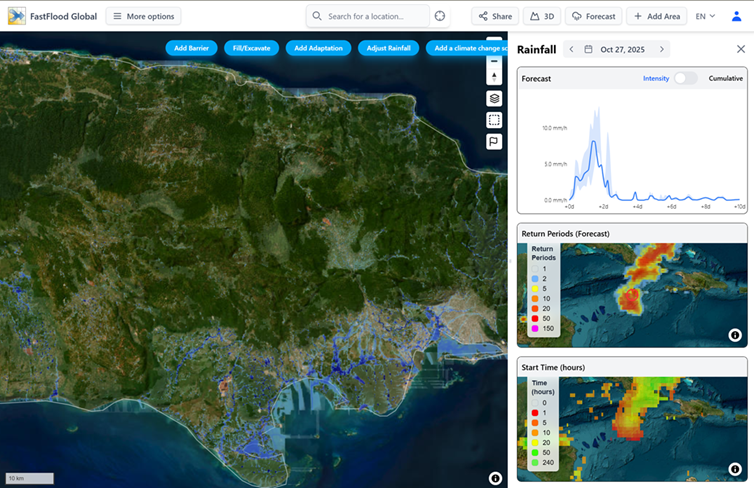754x488 pixels.
Task: Select the Fill/Excavate tool
Action: pos(251,48)
